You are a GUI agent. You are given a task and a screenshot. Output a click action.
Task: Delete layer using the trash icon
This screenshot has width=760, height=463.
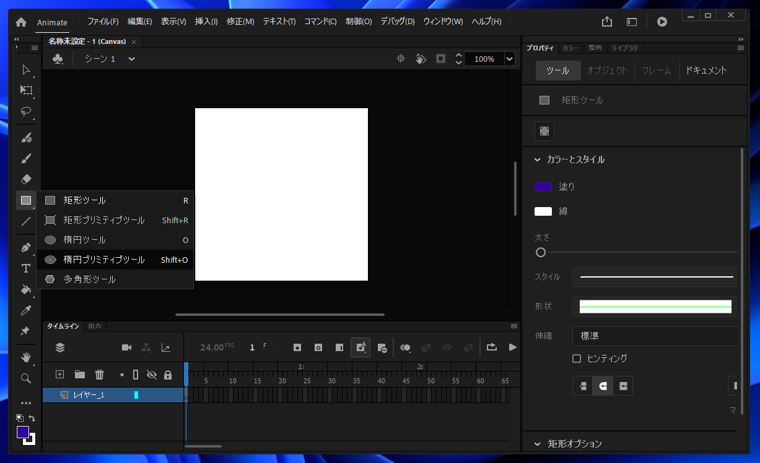click(99, 375)
